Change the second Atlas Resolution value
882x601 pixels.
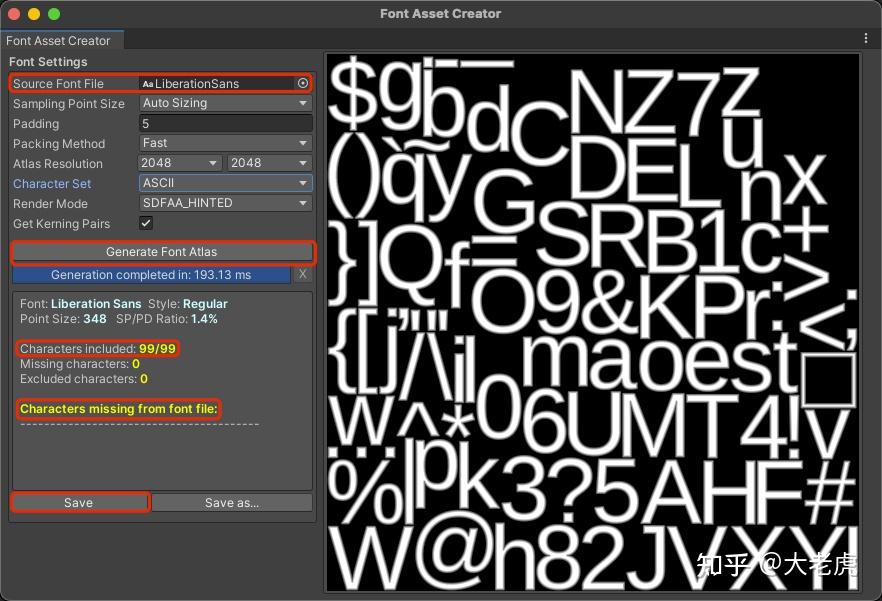[x=268, y=163]
